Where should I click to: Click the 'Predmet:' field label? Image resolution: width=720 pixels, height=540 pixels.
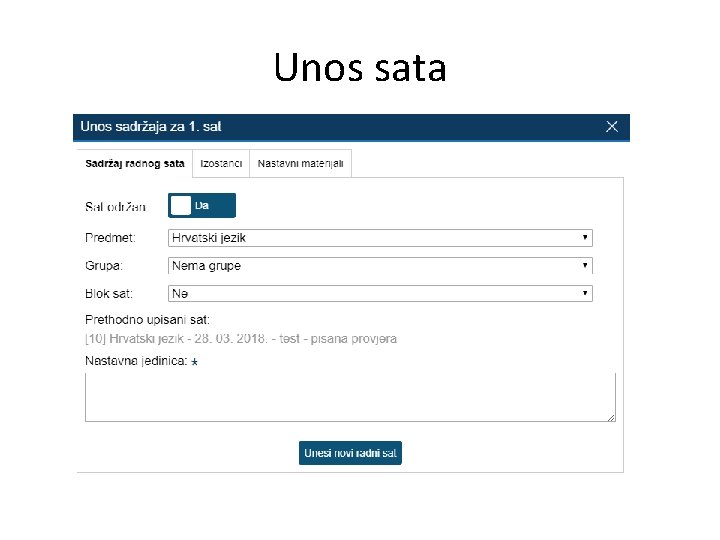[110, 238]
